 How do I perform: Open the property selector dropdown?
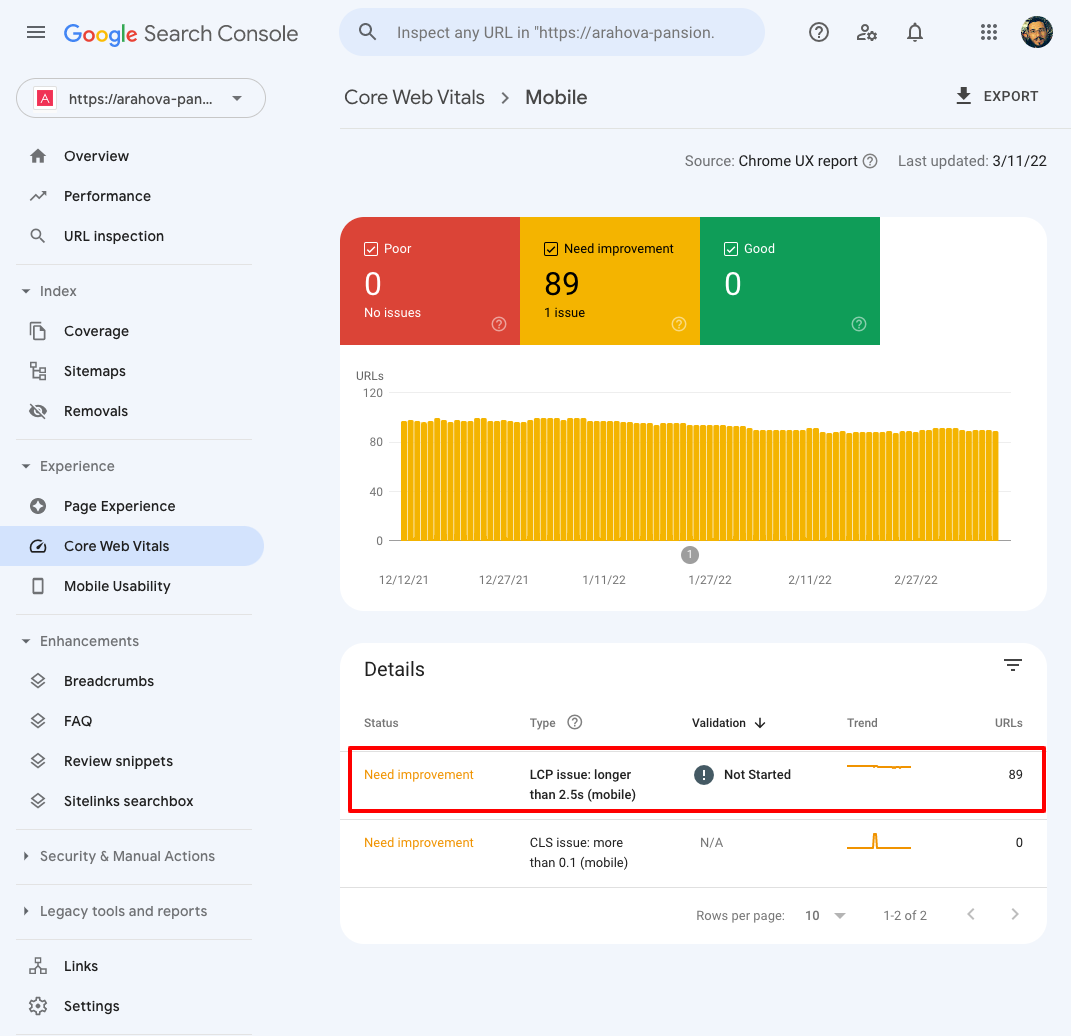click(141, 98)
